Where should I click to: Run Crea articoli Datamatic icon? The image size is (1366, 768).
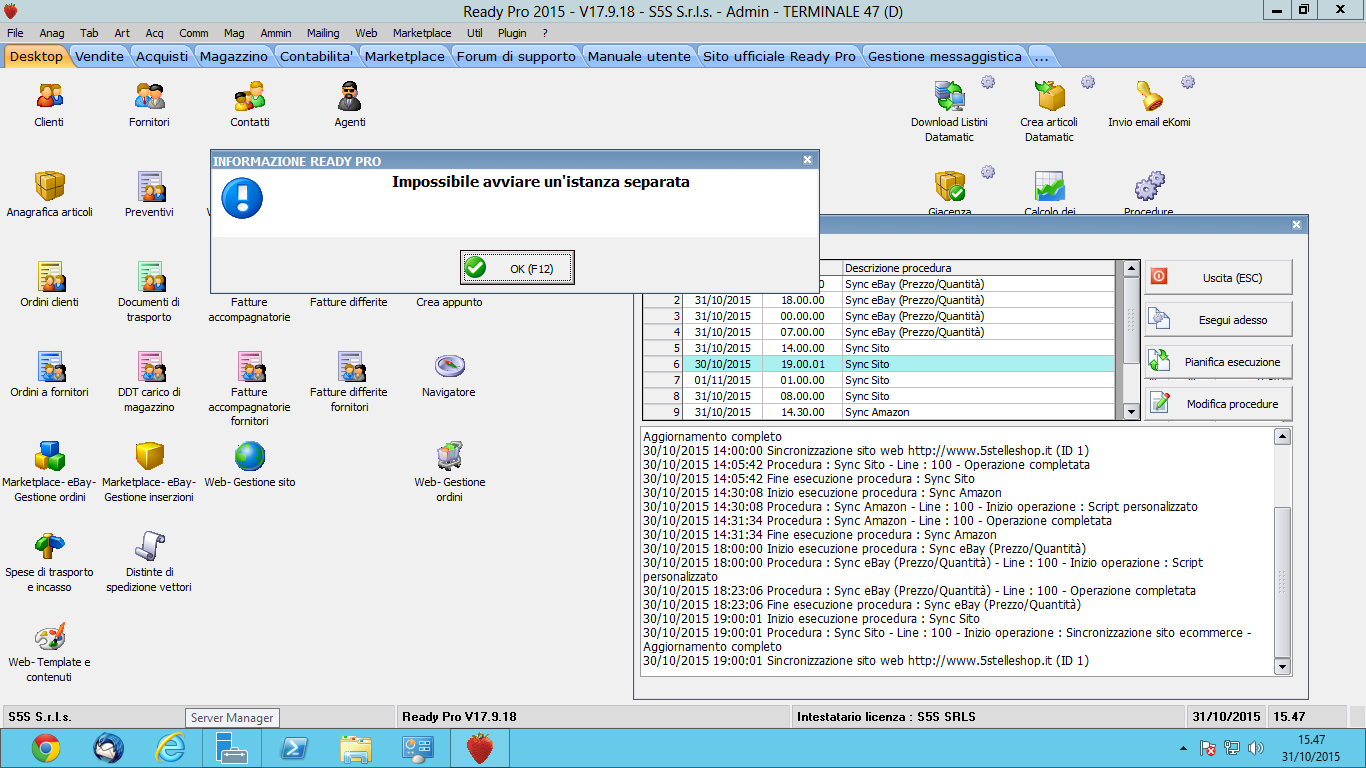1049,97
